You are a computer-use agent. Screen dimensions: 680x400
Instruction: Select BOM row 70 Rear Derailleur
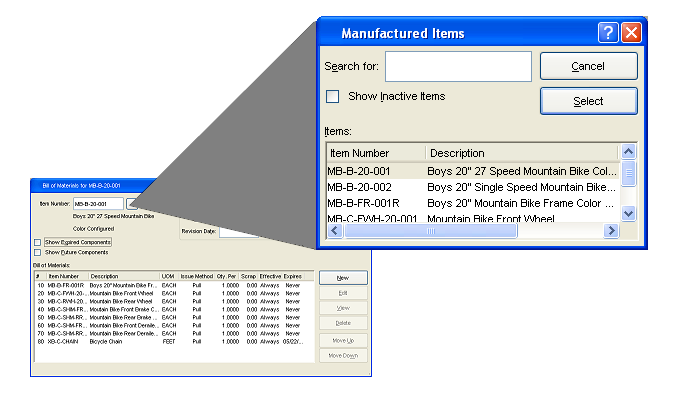coord(174,333)
